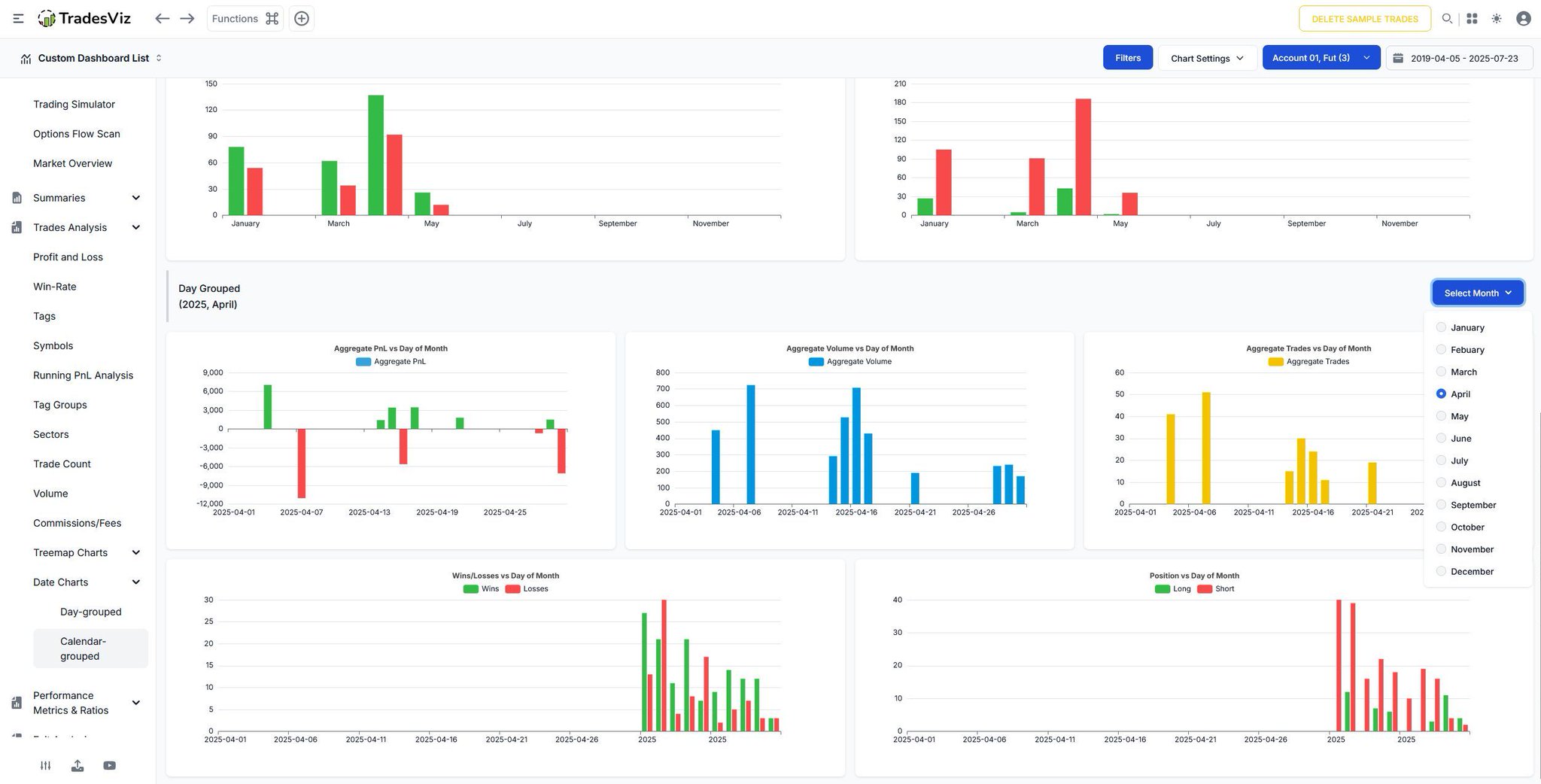The image size is (1541, 784).
Task: Choose May in the month list
Action: coord(1452,416)
